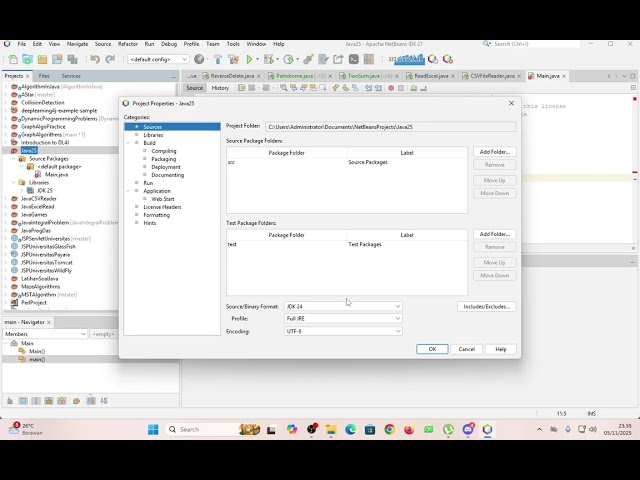Click the Redo arrow icon
640x480 pixels.
110,60
